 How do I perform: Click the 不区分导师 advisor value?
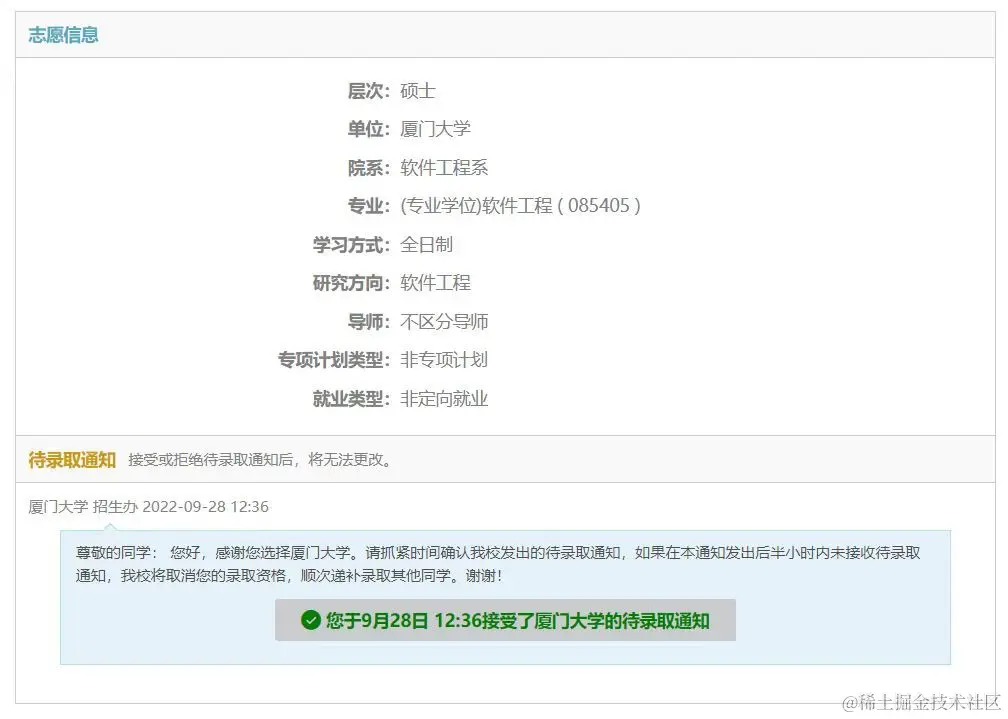[x=444, y=321]
